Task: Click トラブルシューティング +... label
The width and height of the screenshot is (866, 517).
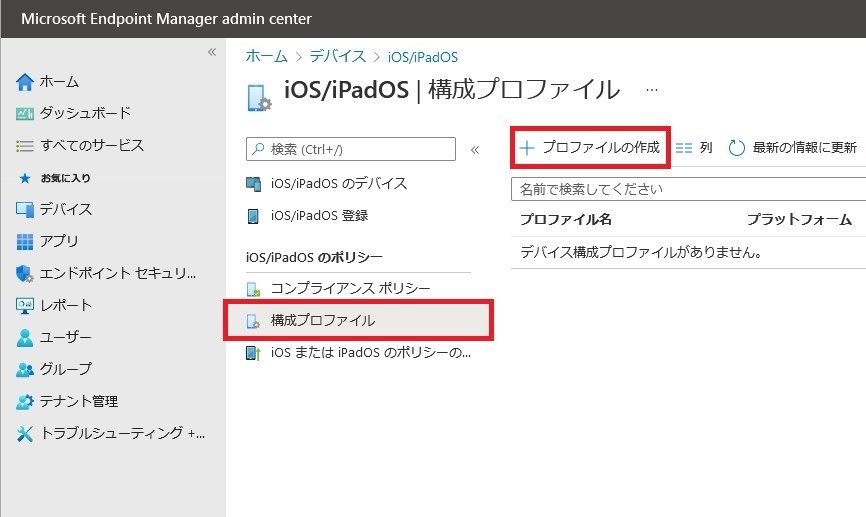Action: (123, 434)
